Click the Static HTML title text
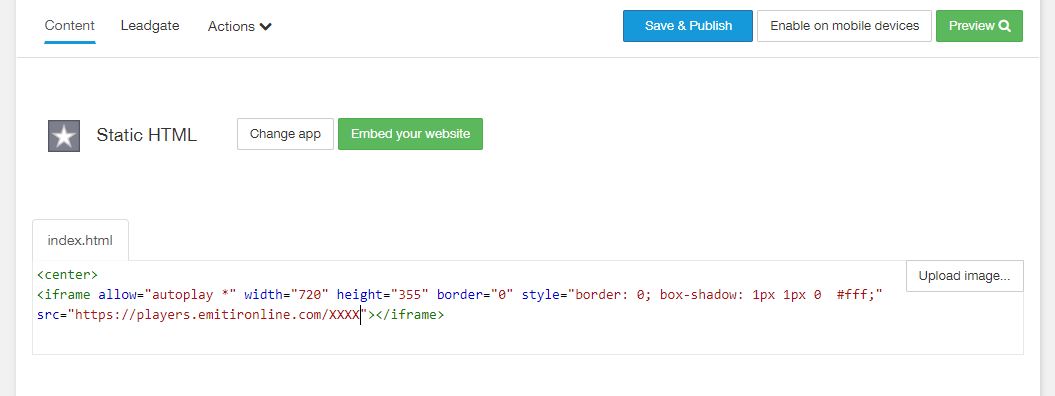Viewport: 1055px width, 396px height. click(x=147, y=135)
